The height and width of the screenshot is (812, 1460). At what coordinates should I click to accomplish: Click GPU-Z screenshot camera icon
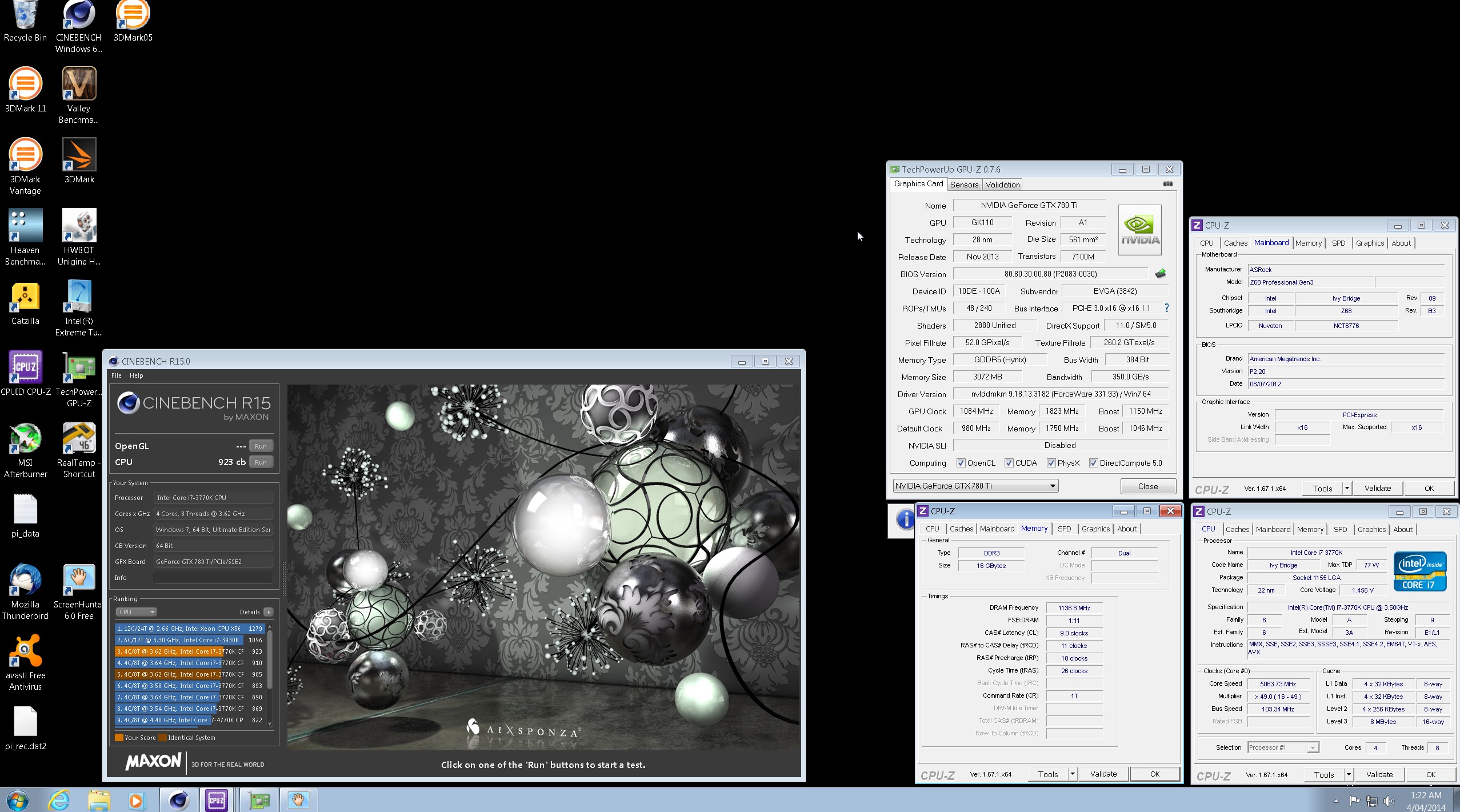1167,184
